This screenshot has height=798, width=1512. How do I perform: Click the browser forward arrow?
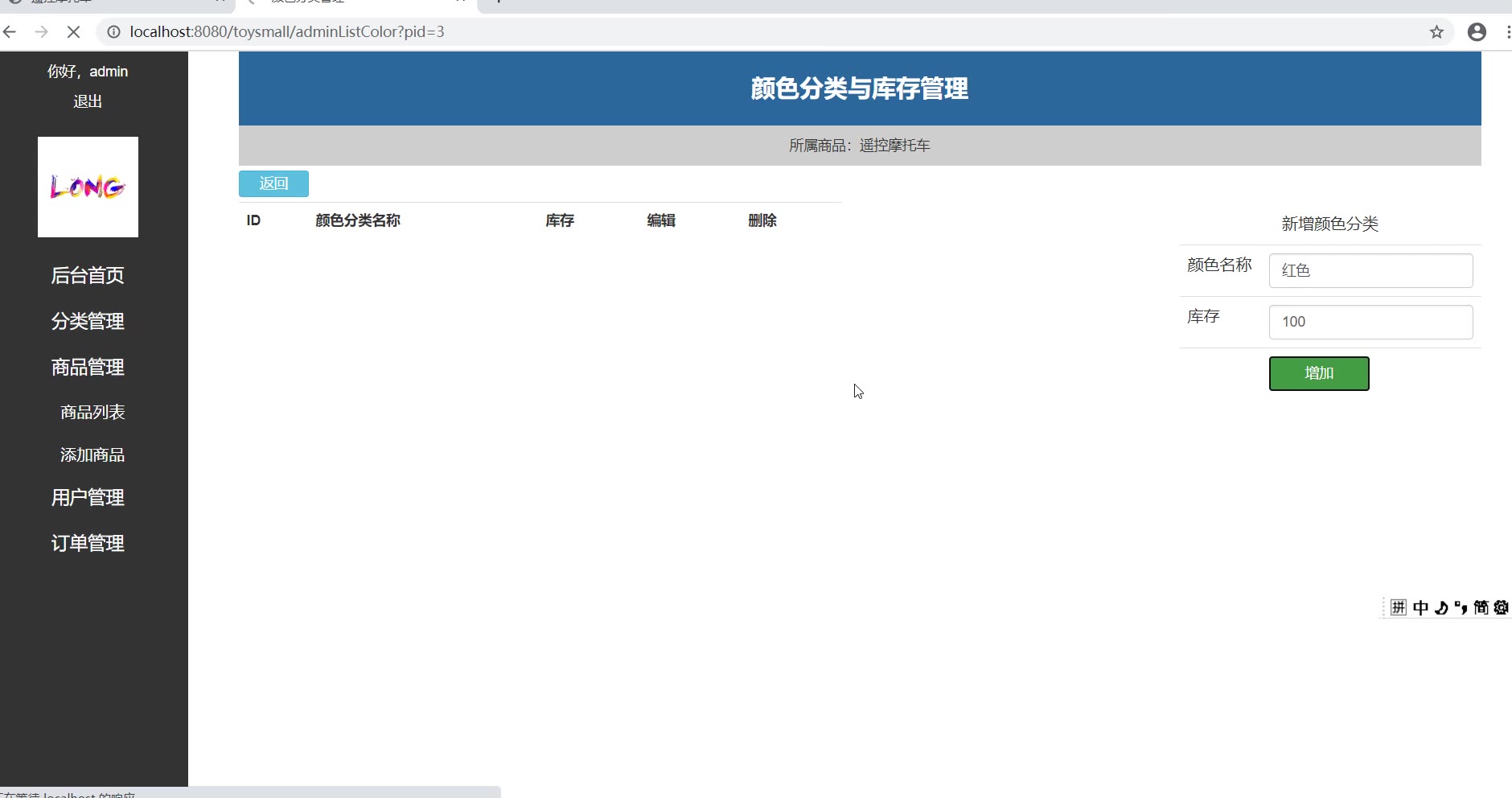click(x=42, y=31)
